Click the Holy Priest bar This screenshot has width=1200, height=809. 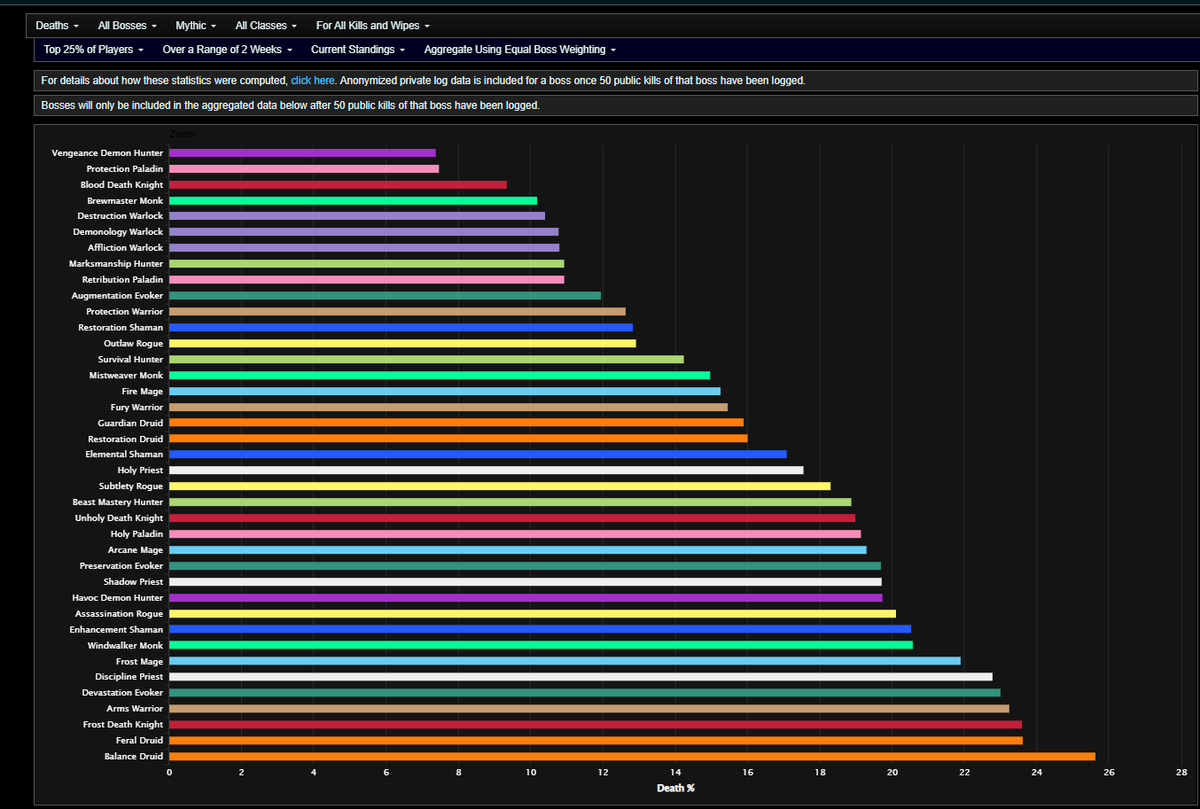[486, 470]
